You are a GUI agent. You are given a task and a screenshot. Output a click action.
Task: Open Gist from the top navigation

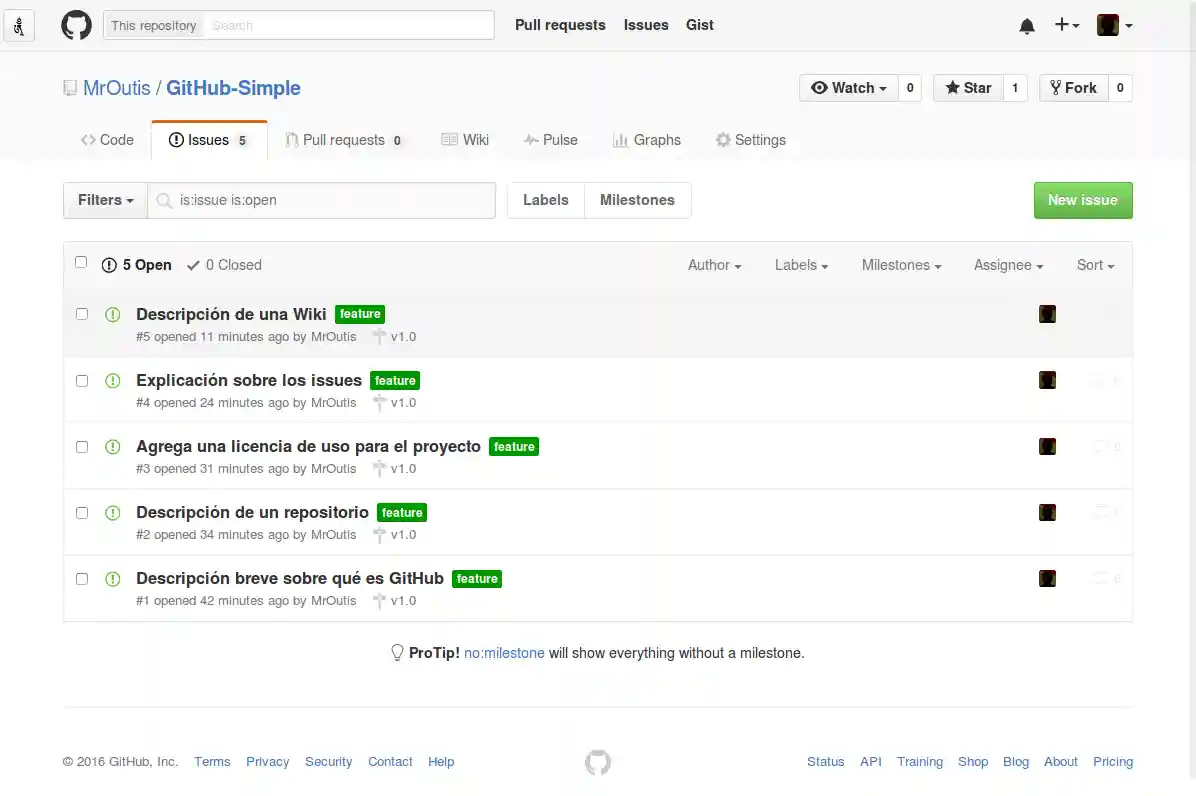[x=699, y=25]
